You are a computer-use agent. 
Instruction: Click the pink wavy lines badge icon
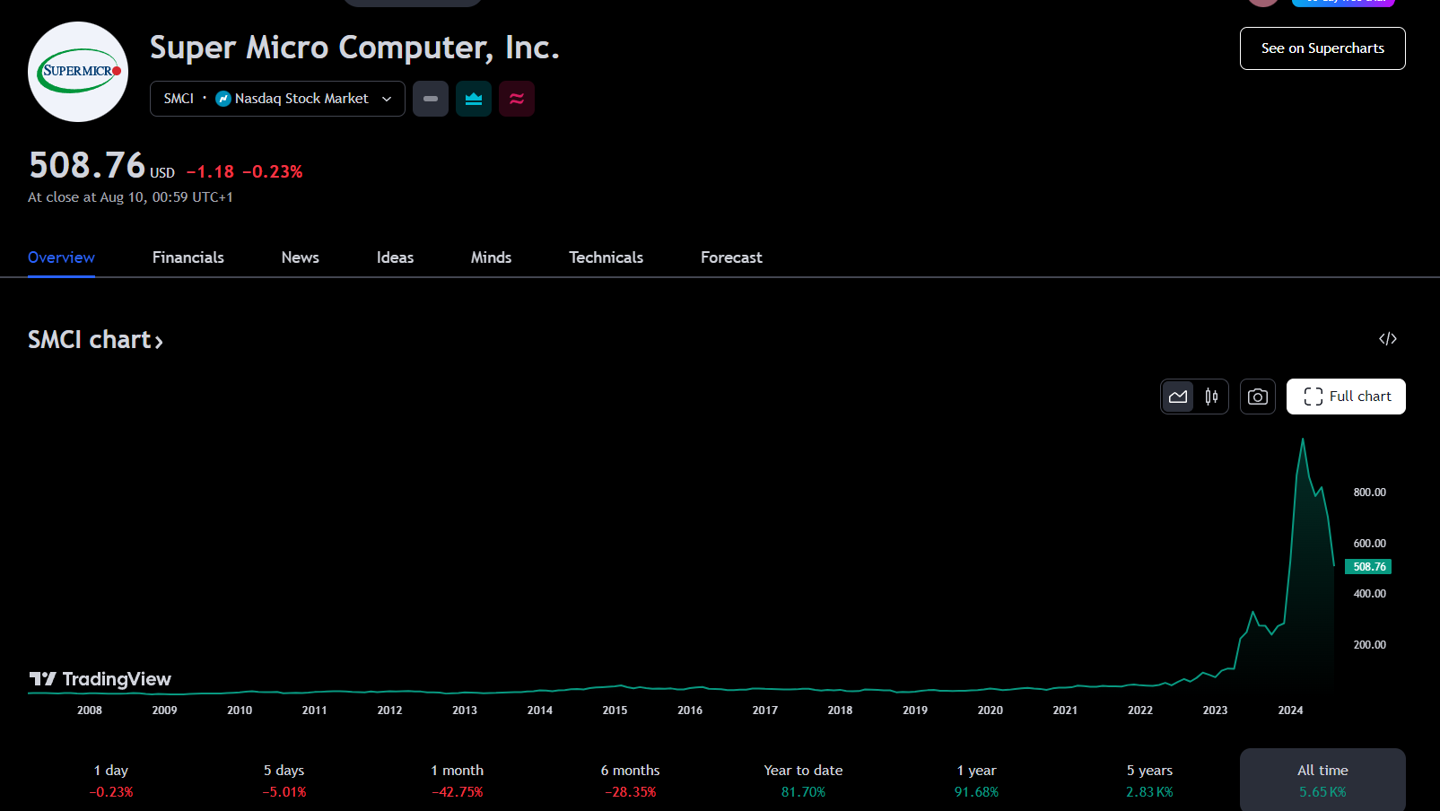[x=517, y=99]
